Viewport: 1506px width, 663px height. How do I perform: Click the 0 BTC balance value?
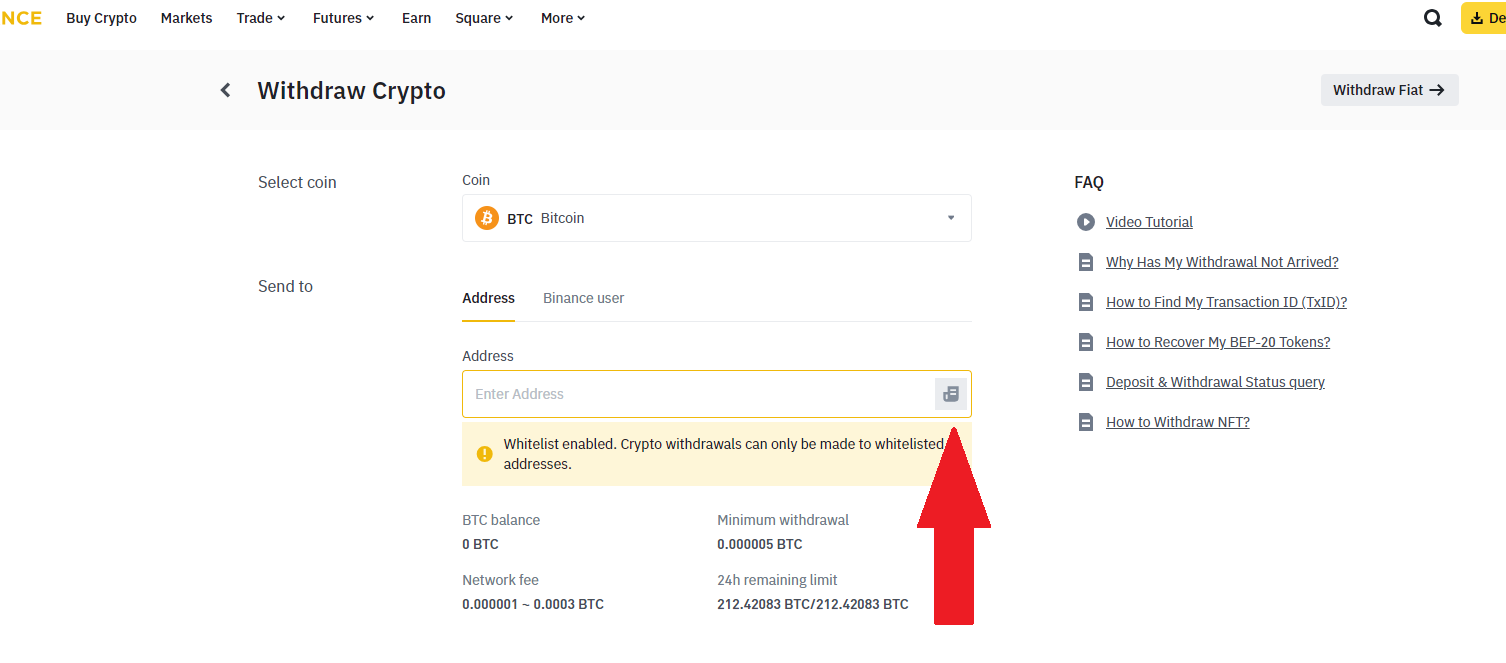point(480,544)
